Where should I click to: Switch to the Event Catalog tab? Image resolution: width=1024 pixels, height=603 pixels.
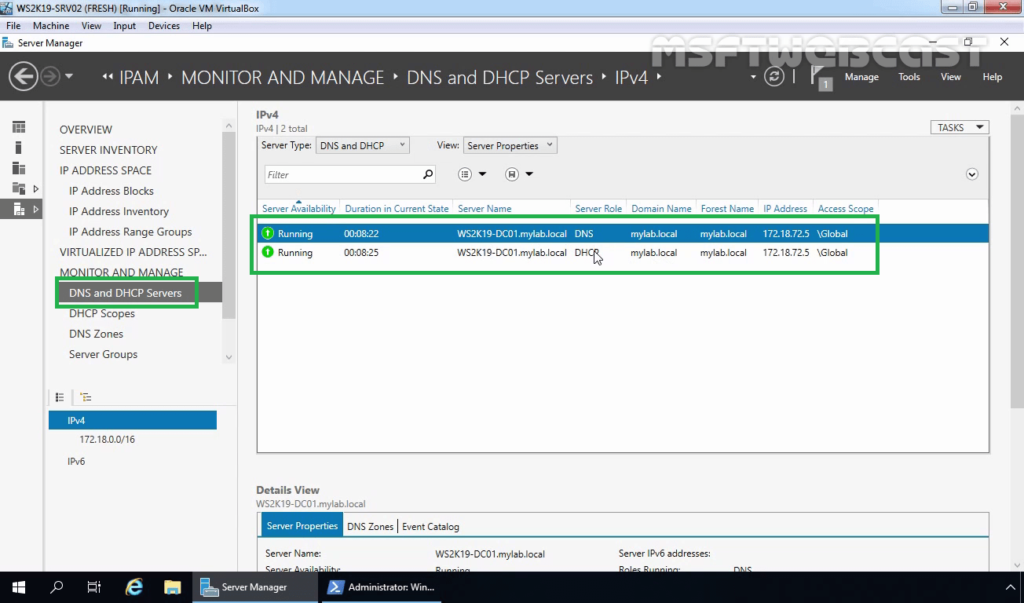click(x=430, y=526)
